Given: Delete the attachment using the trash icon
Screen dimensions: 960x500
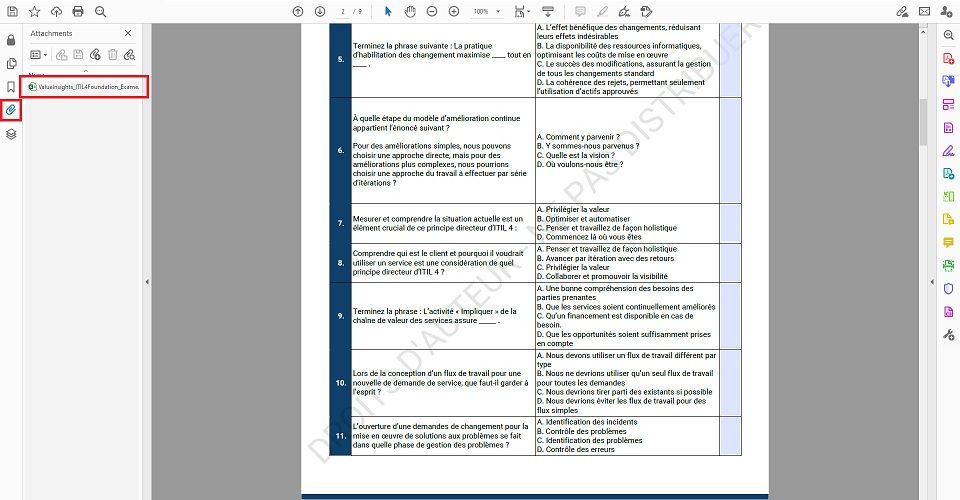Looking at the screenshot, I should [x=113, y=54].
